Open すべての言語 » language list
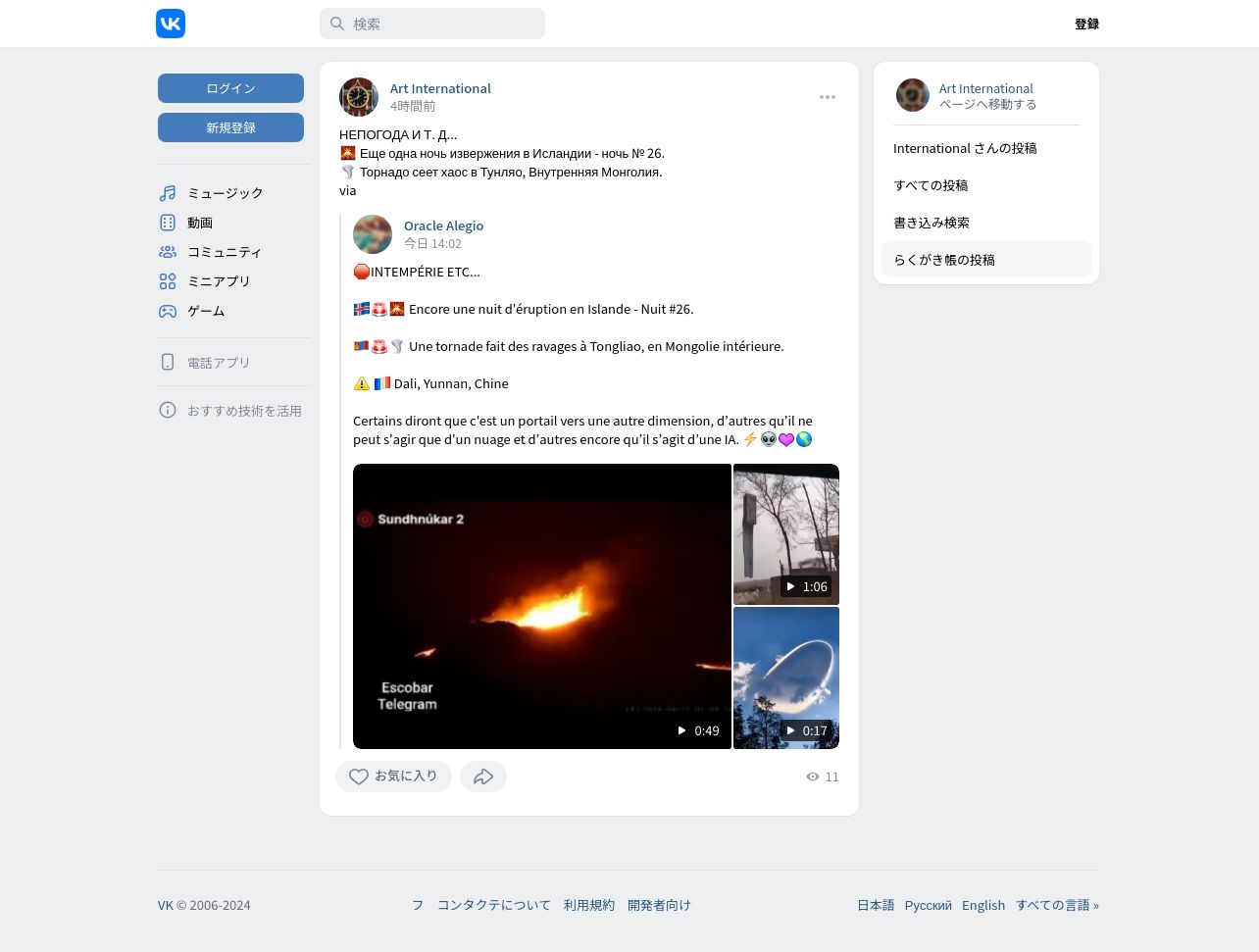1259x952 pixels. tap(1057, 905)
